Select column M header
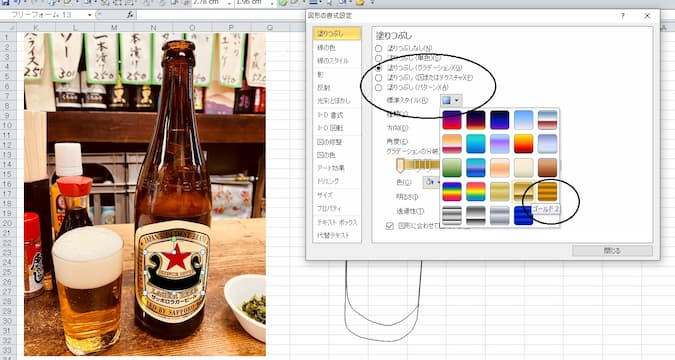Image resolution: width=675 pixels, height=360 pixels. pos(114,28)
